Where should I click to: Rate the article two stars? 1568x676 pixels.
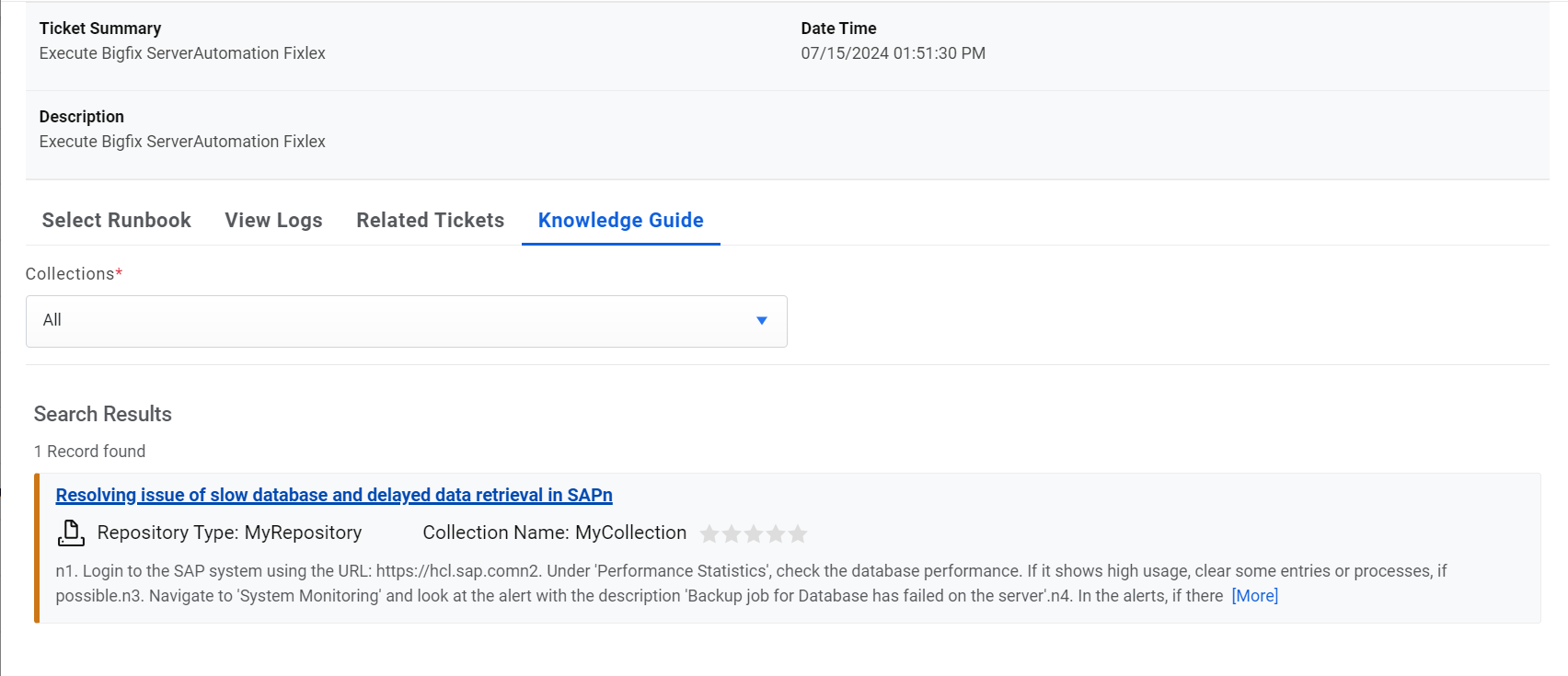click(x=732, y=533)
